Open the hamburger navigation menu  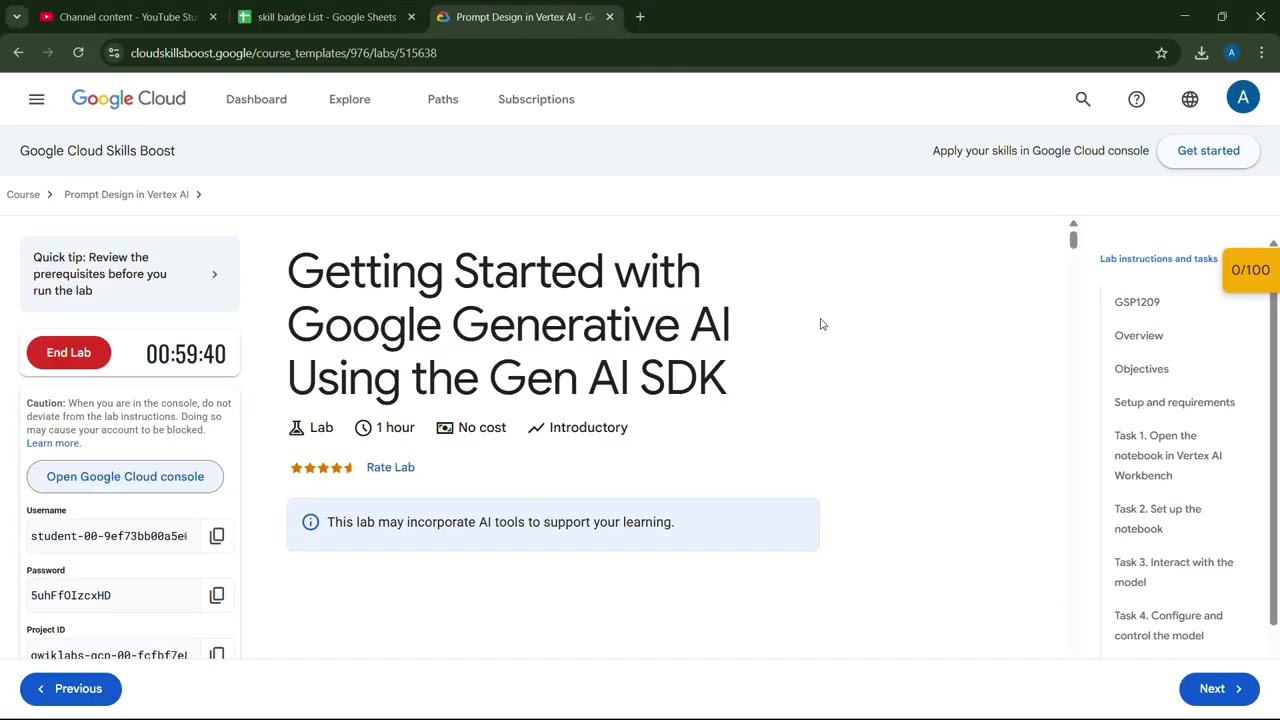(x=37, y=99)
